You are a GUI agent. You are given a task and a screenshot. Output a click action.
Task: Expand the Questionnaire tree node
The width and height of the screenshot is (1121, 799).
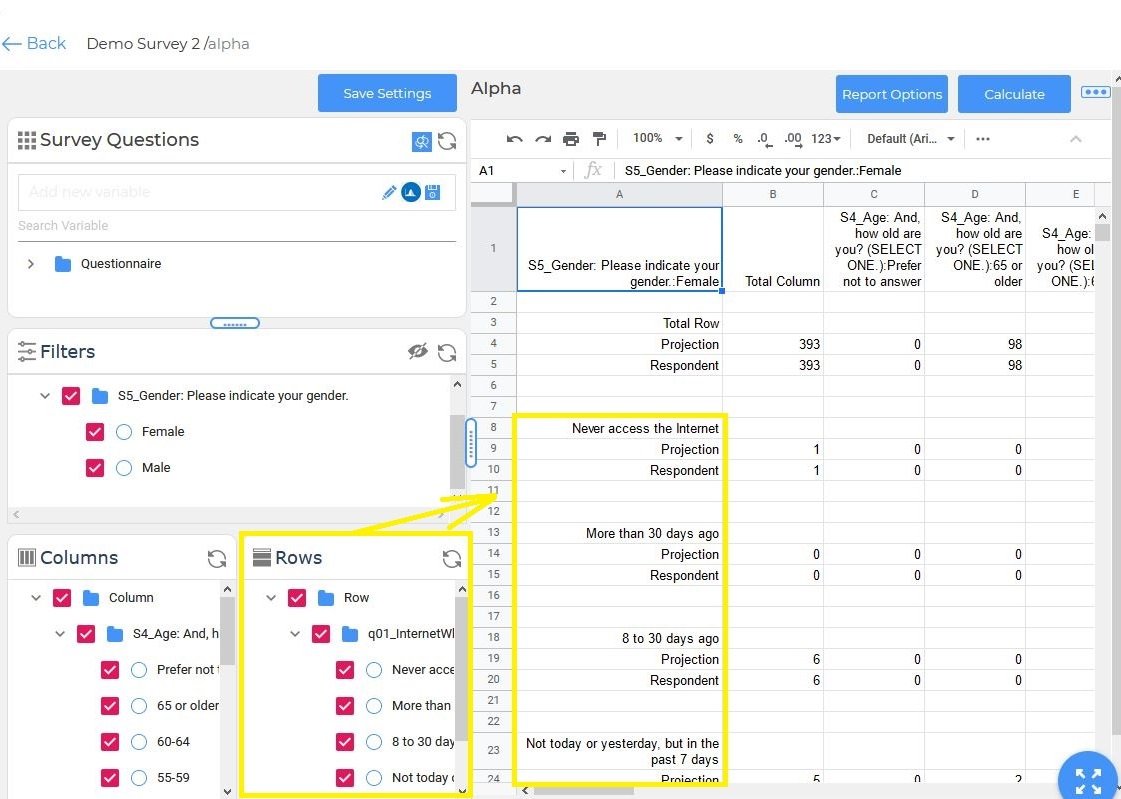[x=31, y=264]
